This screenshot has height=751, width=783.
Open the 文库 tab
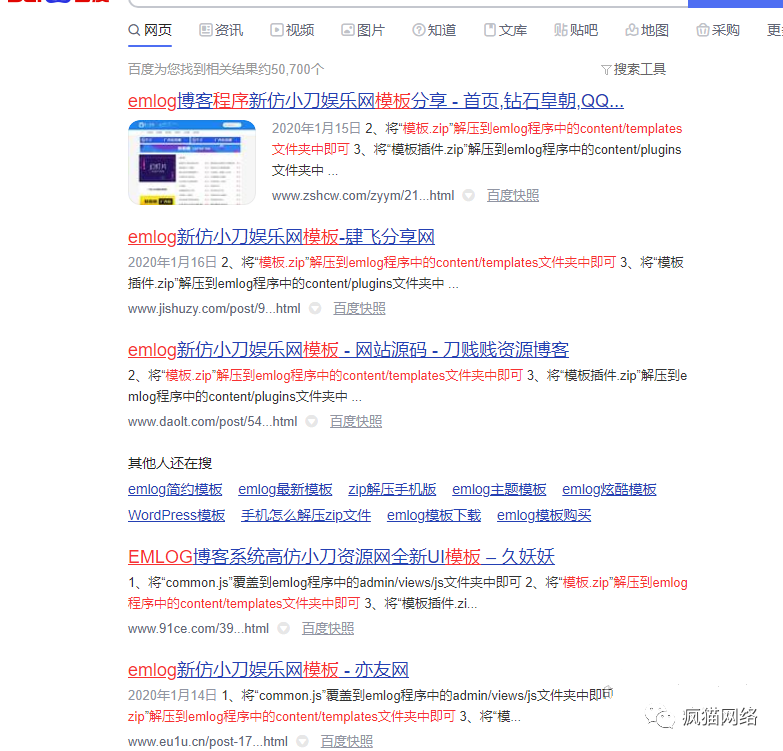click(x=505, y=30)
